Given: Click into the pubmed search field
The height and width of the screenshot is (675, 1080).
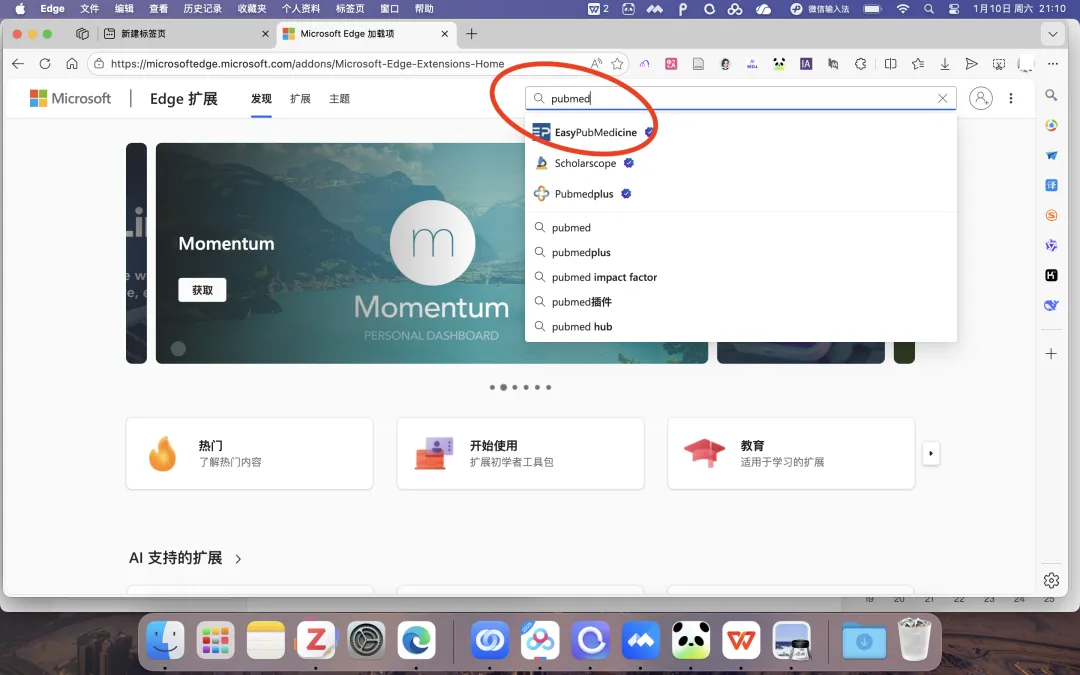Looking at the screenshot, I should tap(740, 98).
